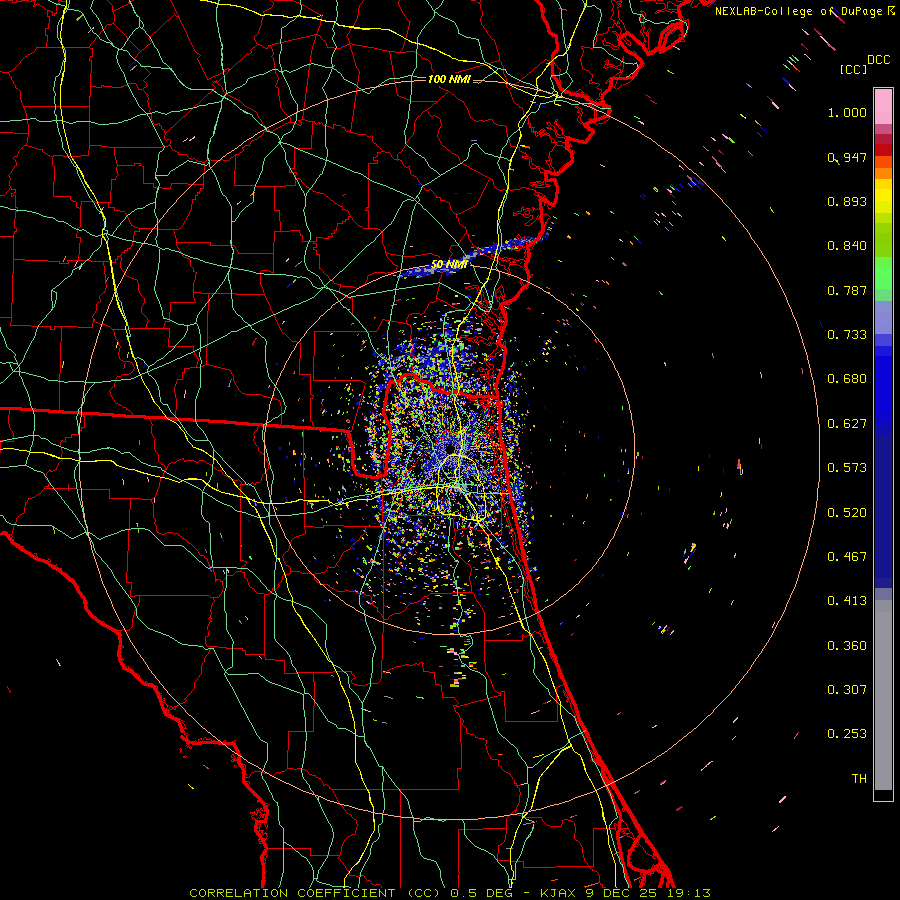Click the [CC] units label

point(854,69)
